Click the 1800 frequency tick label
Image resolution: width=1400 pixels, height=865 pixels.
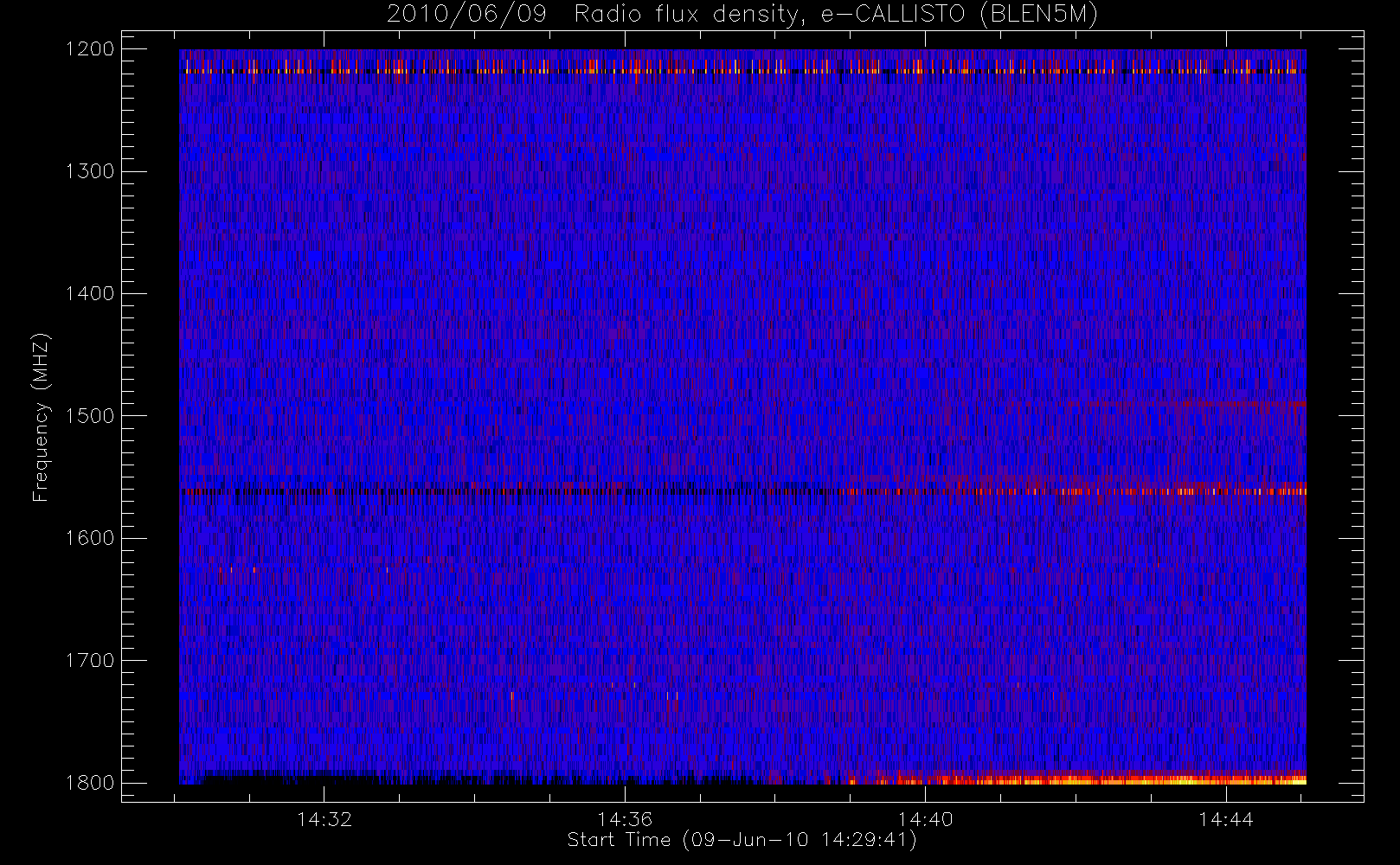tap(90, 783)
